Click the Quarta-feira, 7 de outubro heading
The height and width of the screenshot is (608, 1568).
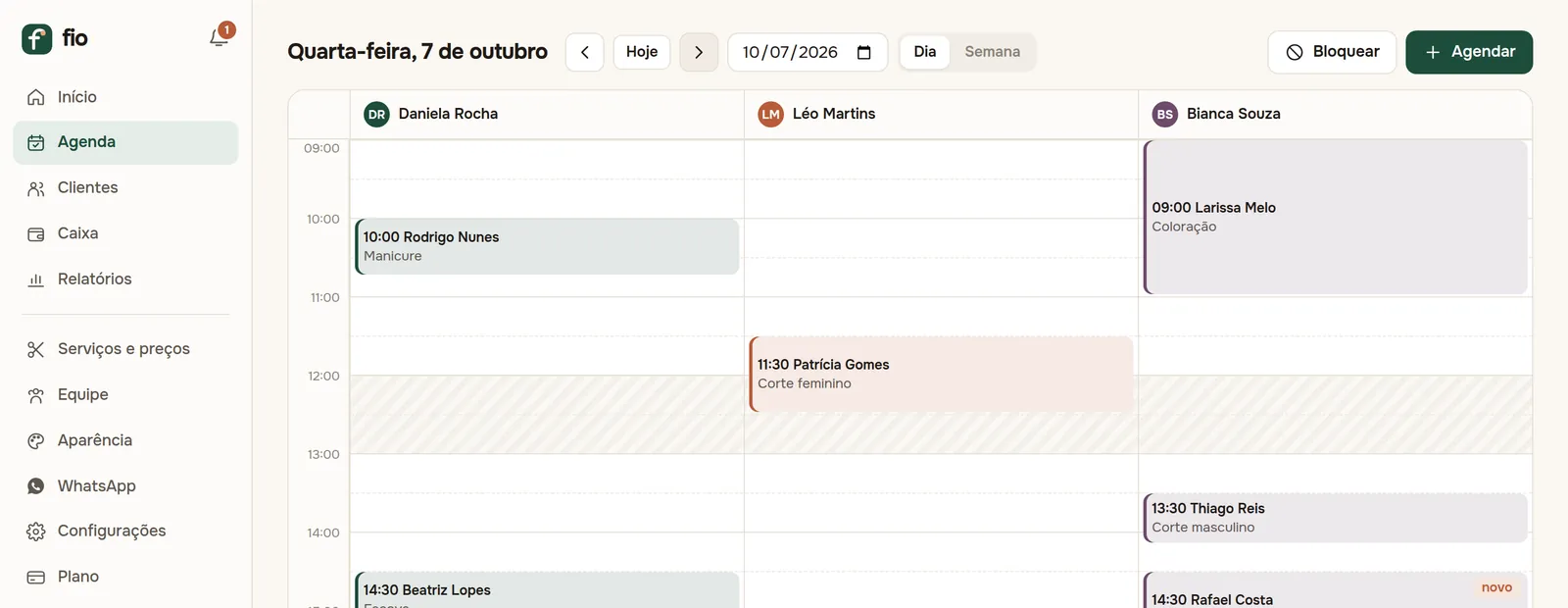[417, 51]
